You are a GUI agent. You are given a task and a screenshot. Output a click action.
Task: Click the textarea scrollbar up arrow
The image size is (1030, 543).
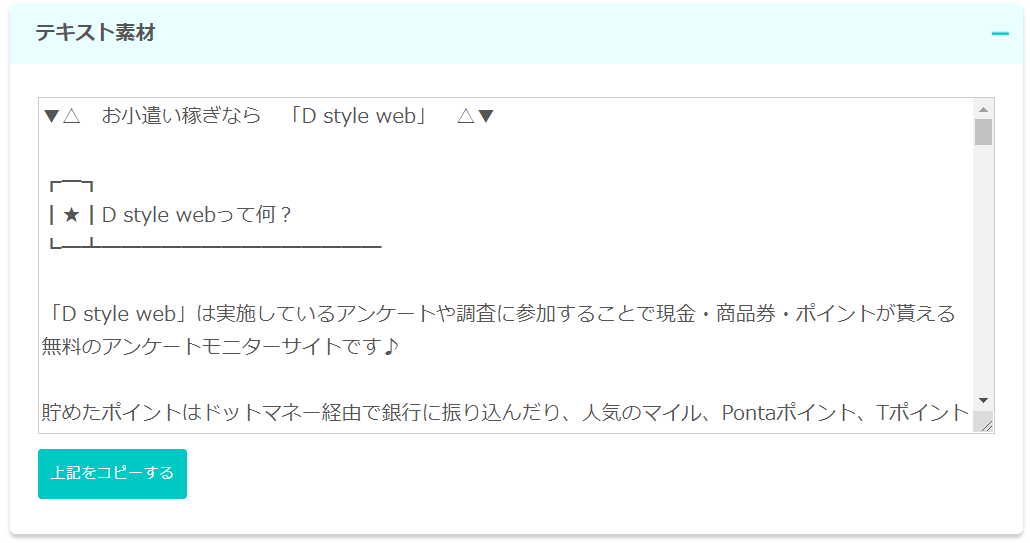coord(983,109)
